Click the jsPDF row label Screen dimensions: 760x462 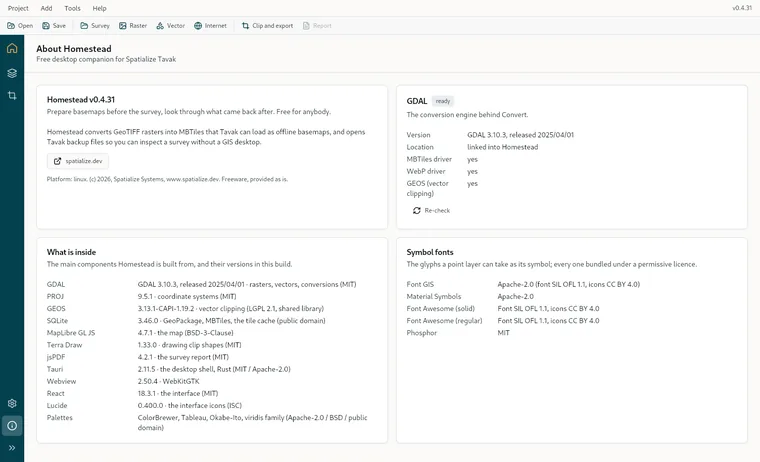tap(56, 357)
